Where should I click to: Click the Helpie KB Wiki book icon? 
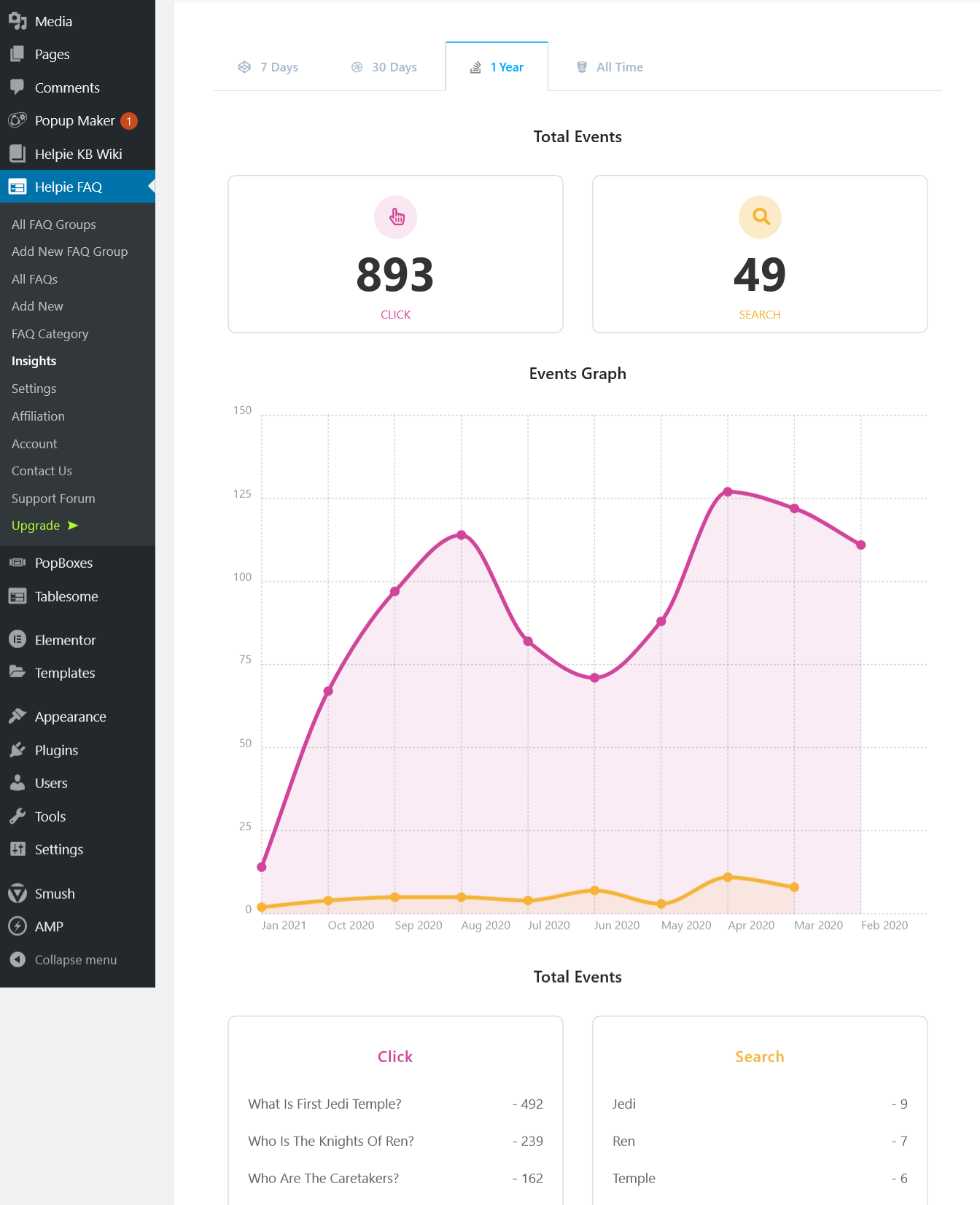click(17, 153)
